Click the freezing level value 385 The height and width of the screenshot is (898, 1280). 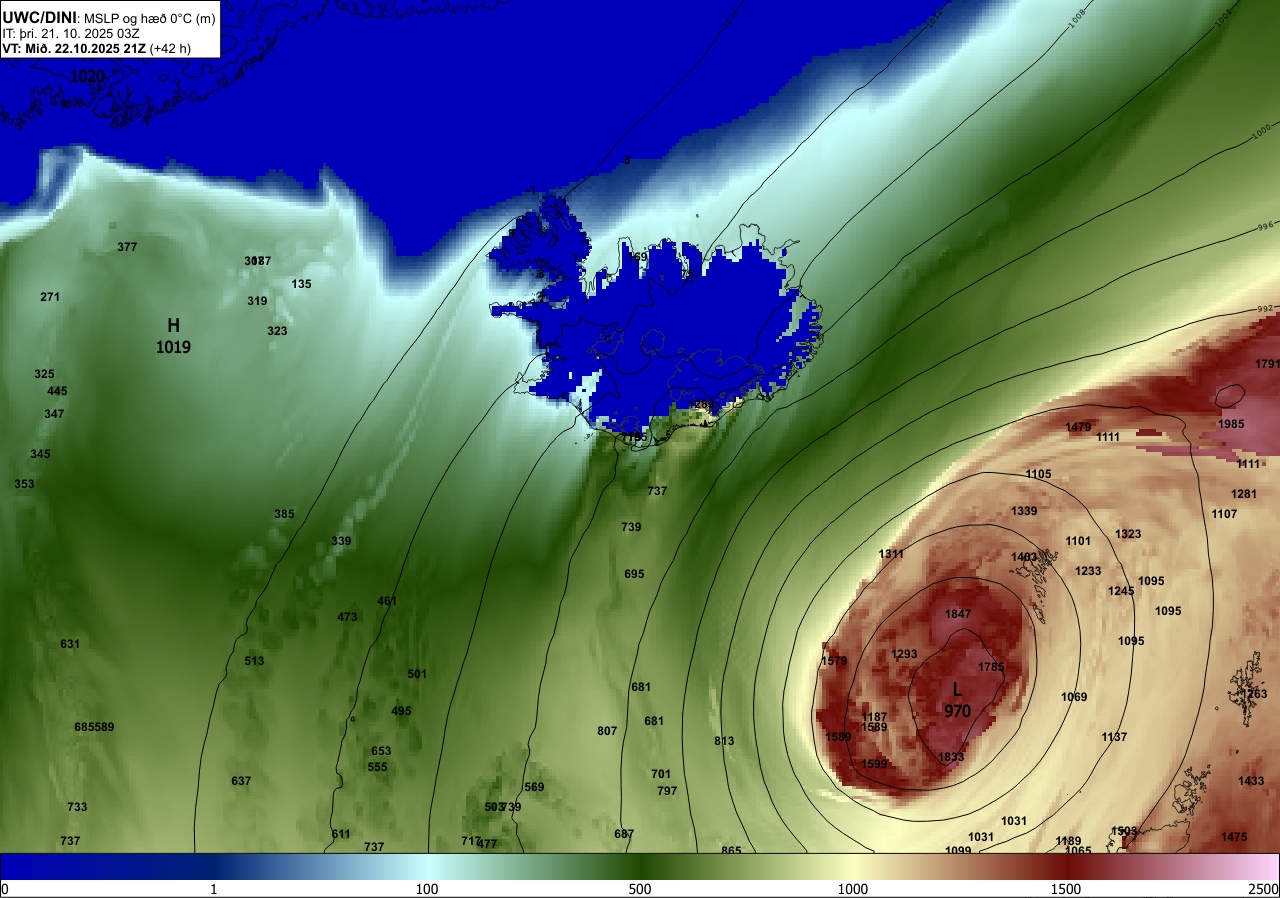point(284,514)
